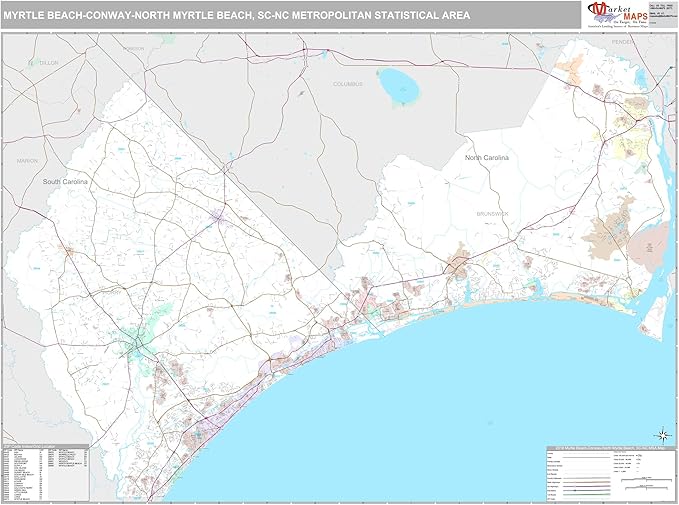Click the purple road junction cluster in map center

tap(218, 215)
